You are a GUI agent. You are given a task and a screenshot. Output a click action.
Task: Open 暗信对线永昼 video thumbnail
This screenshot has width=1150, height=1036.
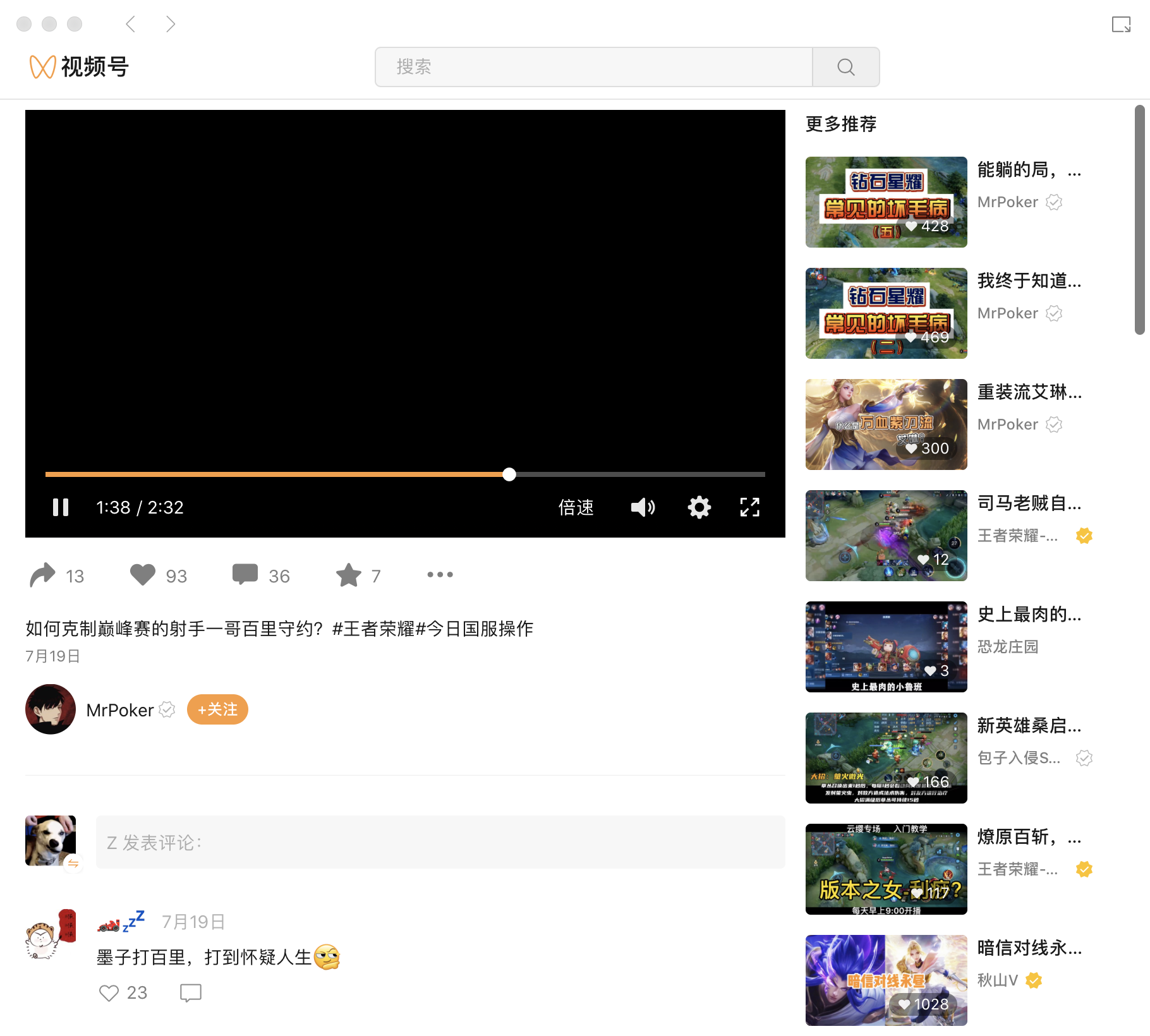[x=887, y=980]
